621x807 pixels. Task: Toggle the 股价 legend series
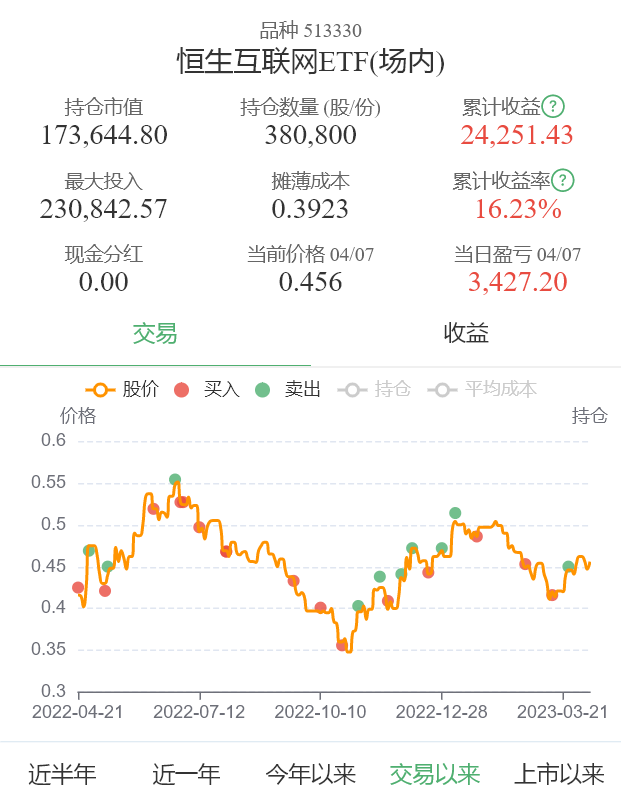(x=122, y=389)
